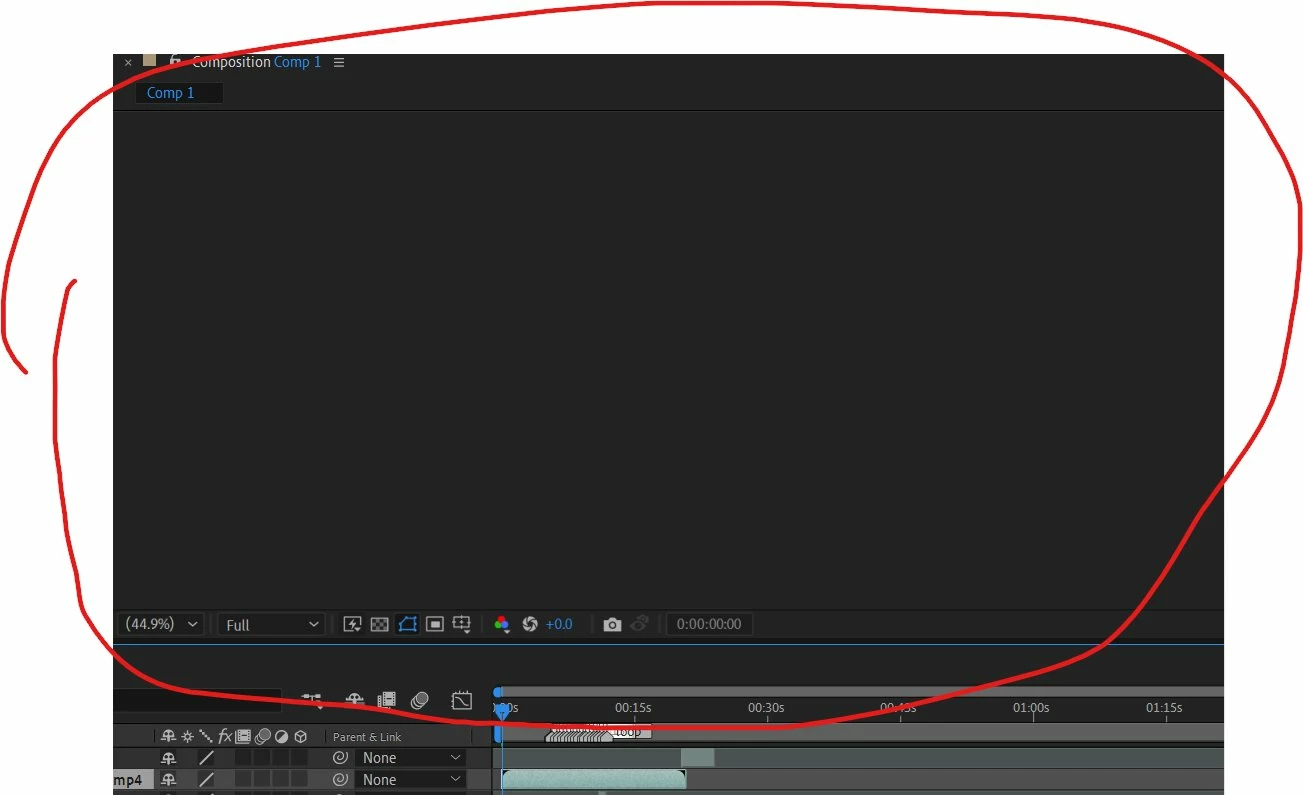Click the 00:30s mark on the time ruler

click(x=766, y=708)
